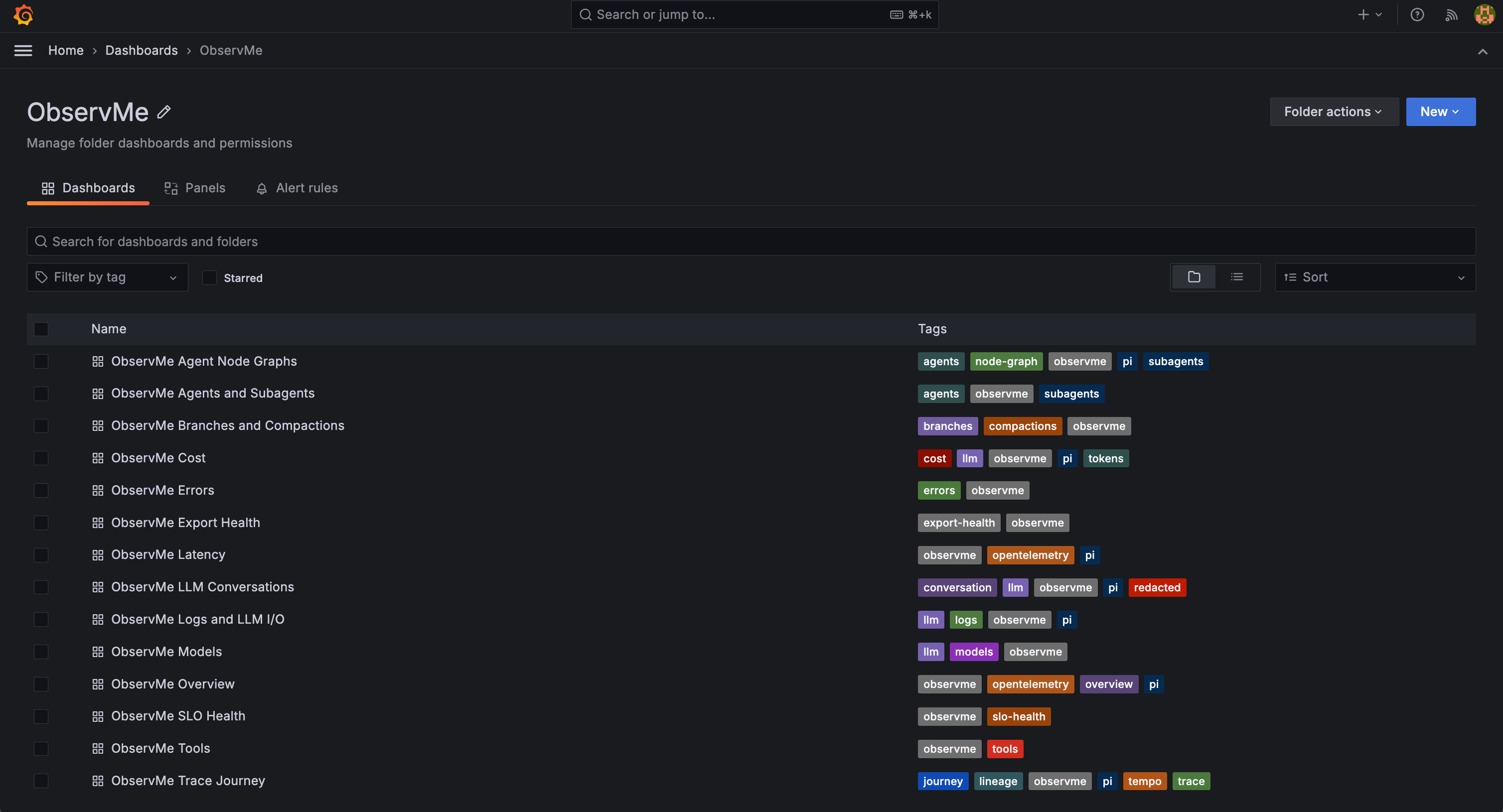Open the Sort dropdown
1503x812 pixels.
point(1375,277)
